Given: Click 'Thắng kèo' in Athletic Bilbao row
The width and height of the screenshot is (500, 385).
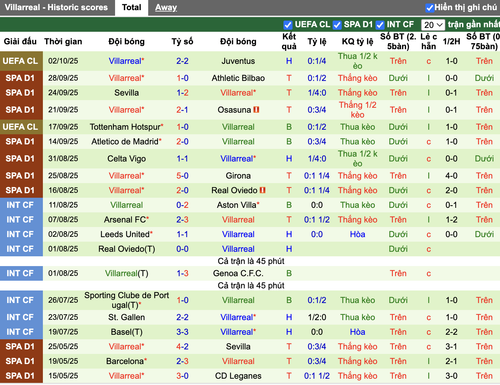Looking at the screenshot, I should pyautogui.click(x=357, y=78).
